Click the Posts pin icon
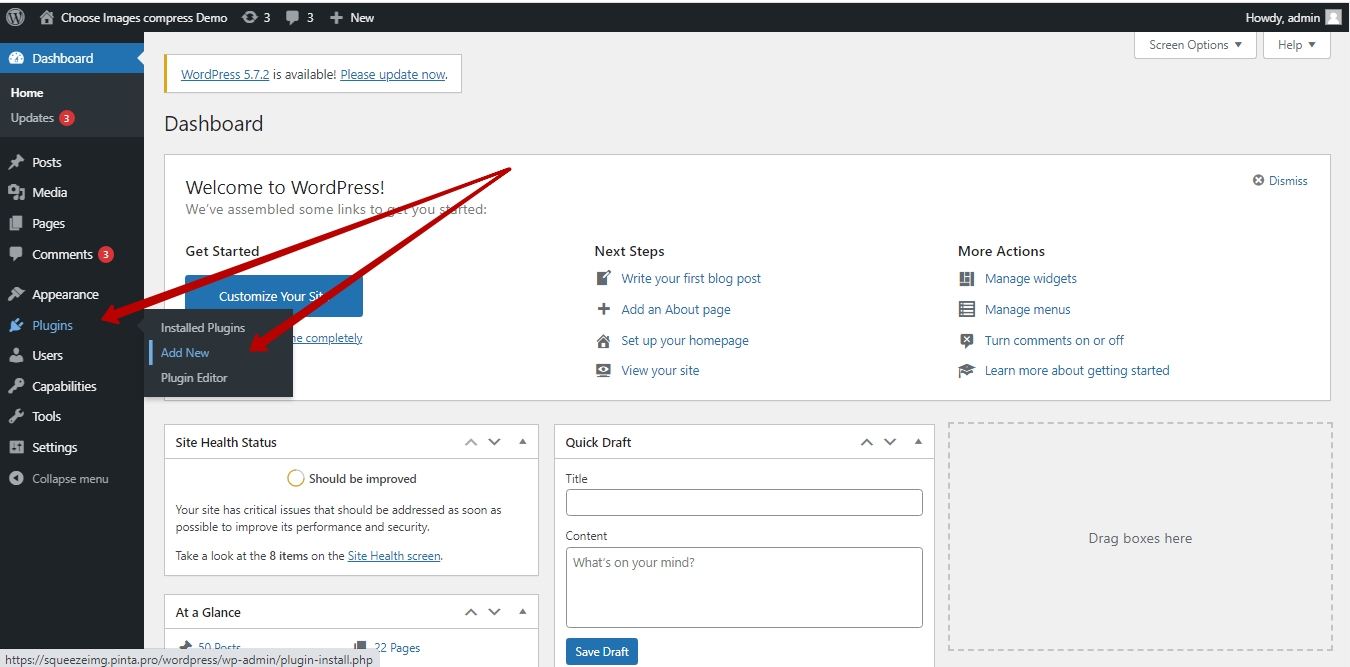Image resolution: width=1350 pixels, height=667 pixels. point(16,162)
